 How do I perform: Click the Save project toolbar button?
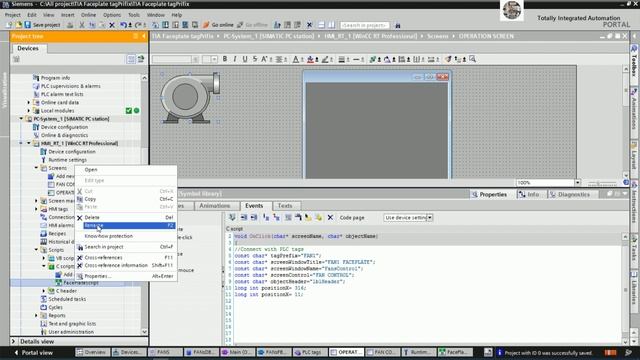tap(42, 25)
